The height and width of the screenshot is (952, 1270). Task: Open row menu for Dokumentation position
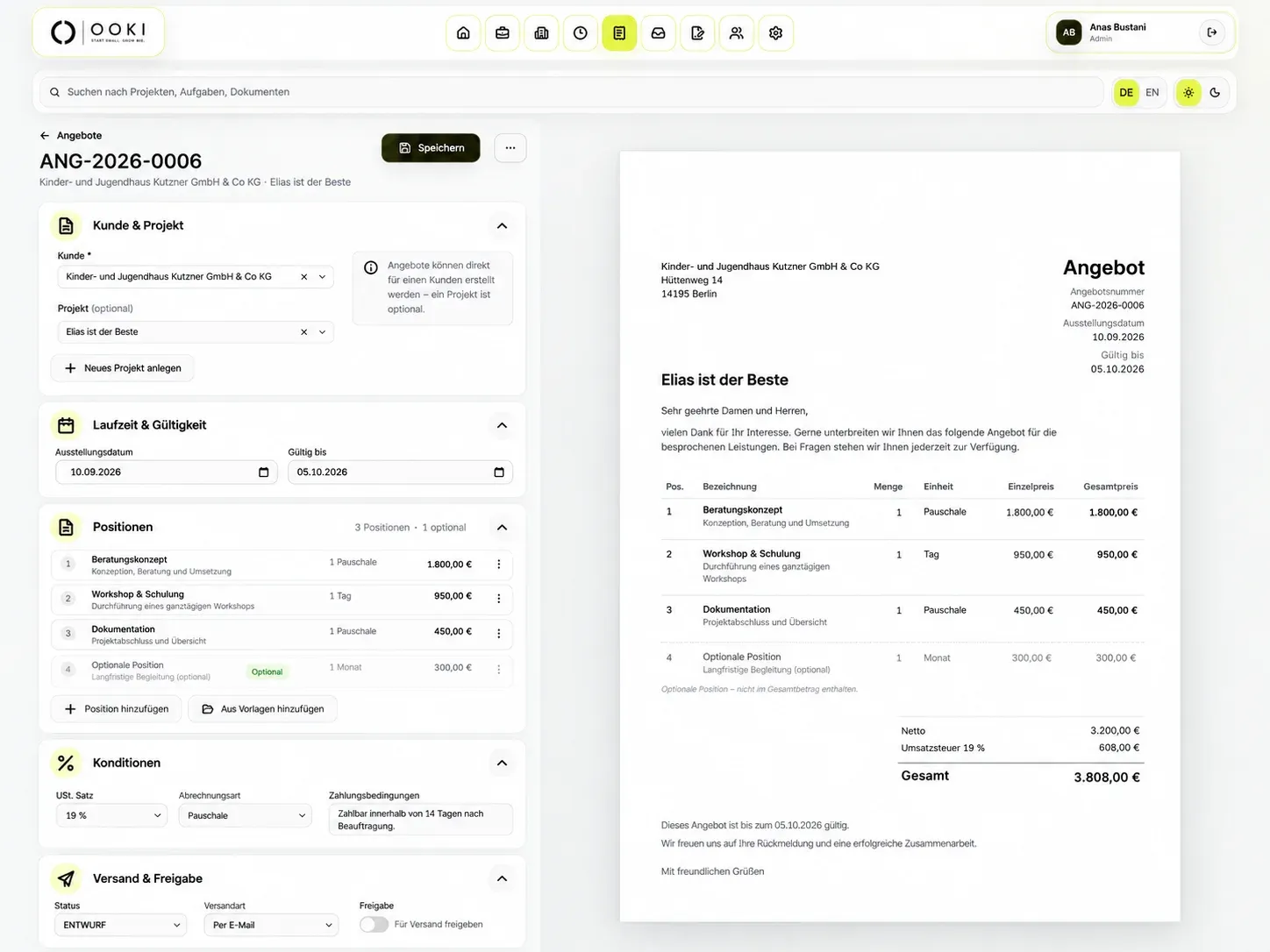click(499, 634)
